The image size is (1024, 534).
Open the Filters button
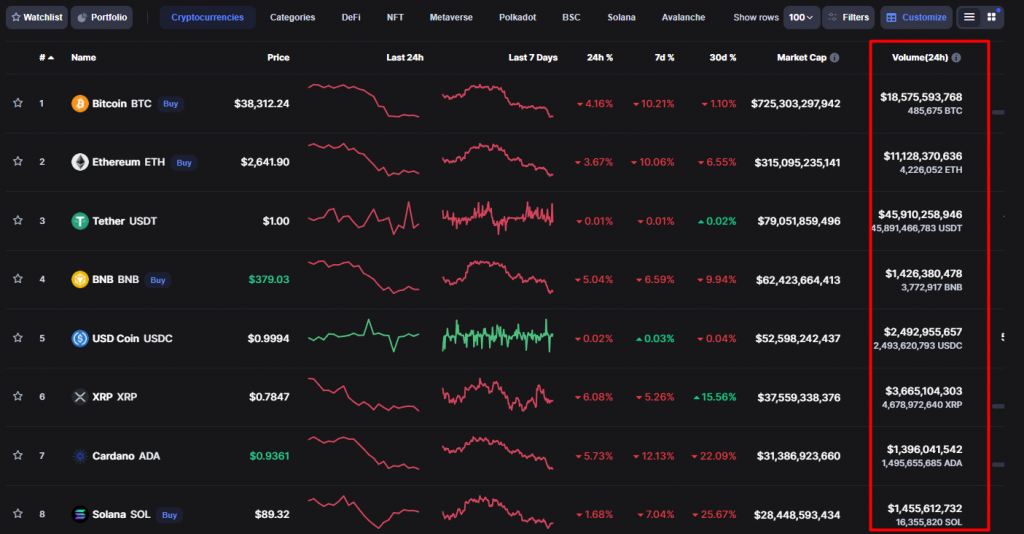point(849,18)
